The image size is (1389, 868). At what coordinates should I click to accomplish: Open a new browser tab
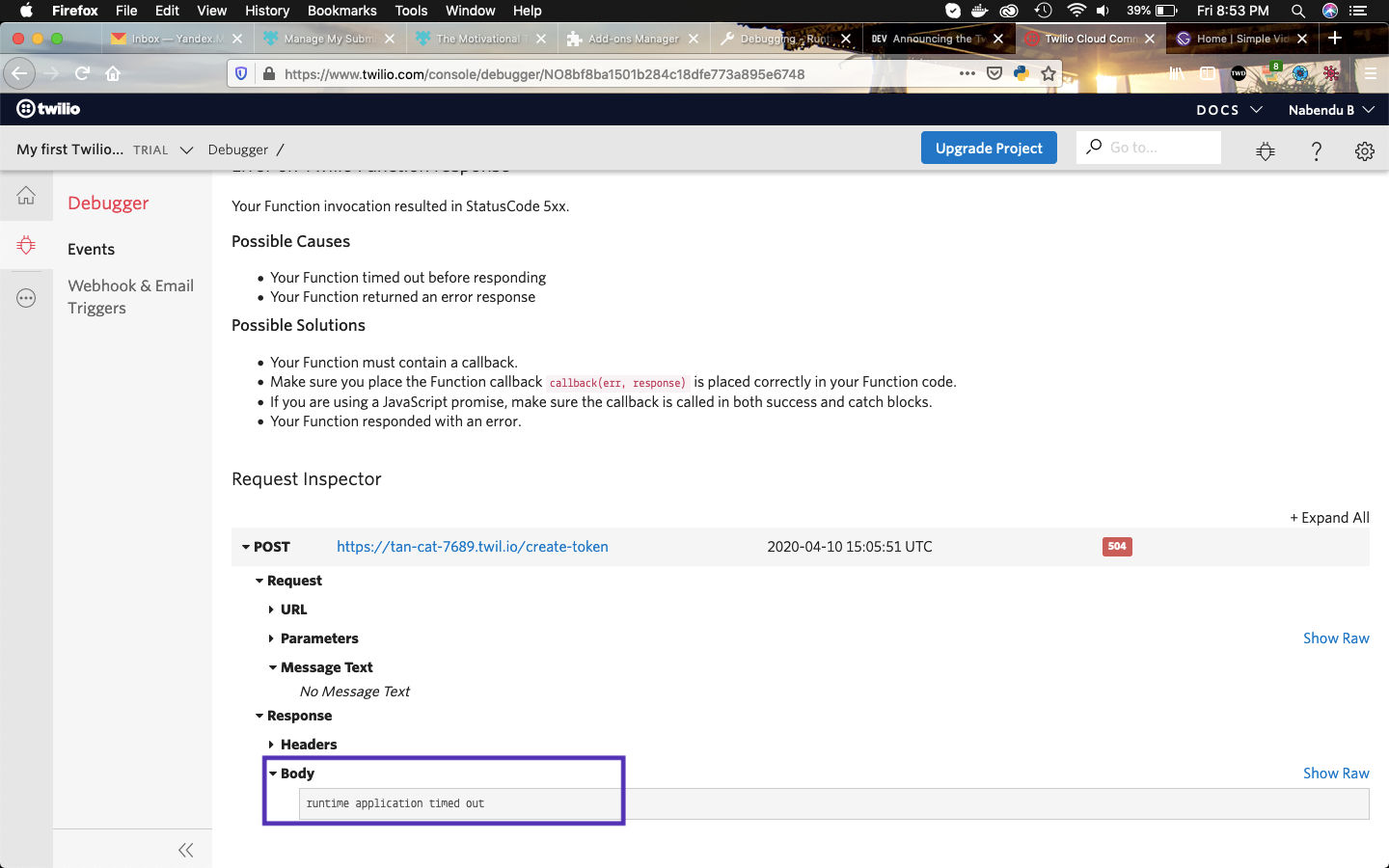pos(1335,38)
